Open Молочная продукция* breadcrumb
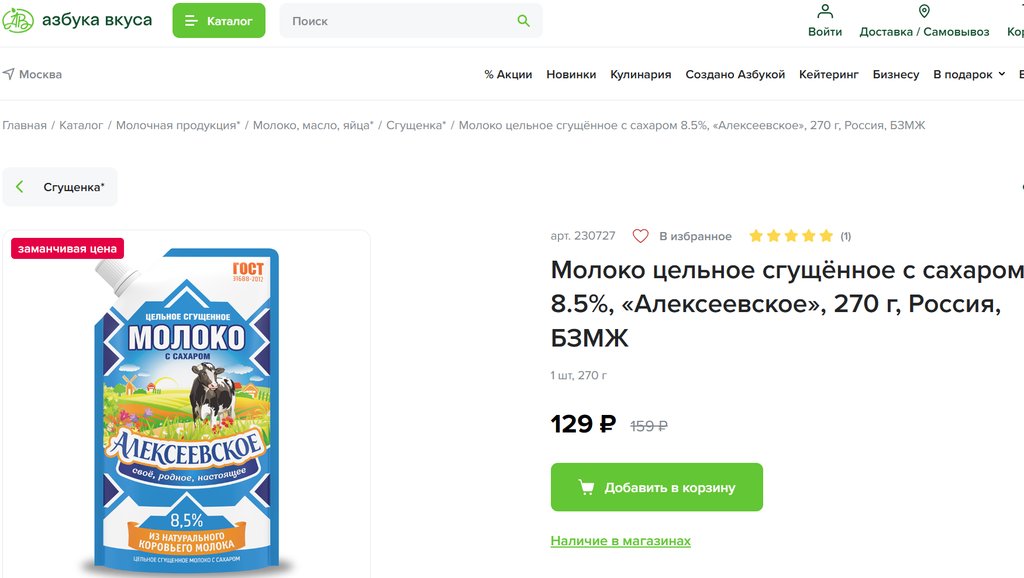The image size is (1024, 578). pyautogui.click(x=178, y=125)
